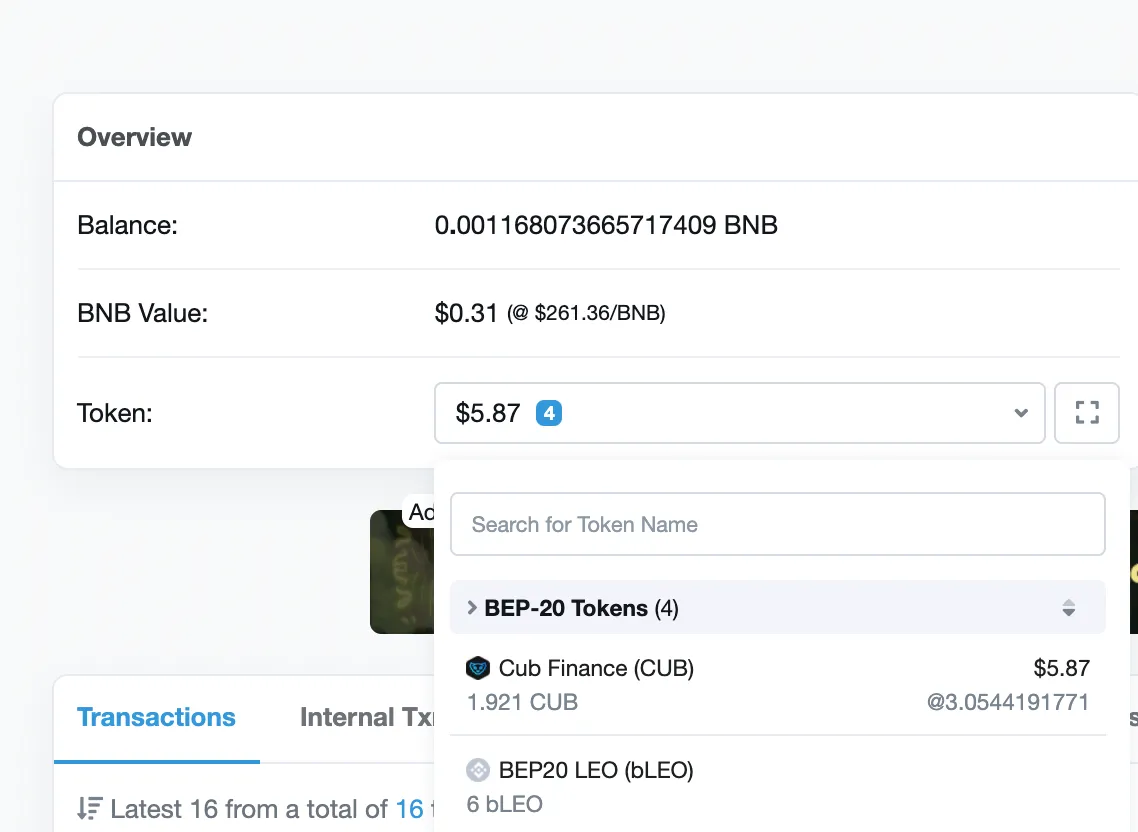Click the Balance: label

127,225
